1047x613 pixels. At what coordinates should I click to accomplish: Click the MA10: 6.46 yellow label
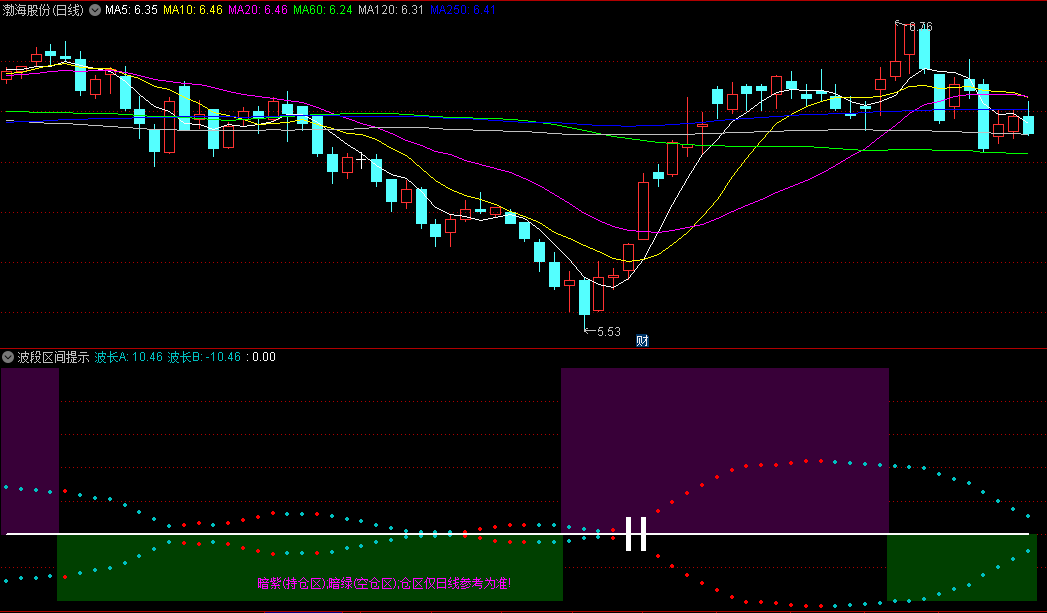click(193, 10)
